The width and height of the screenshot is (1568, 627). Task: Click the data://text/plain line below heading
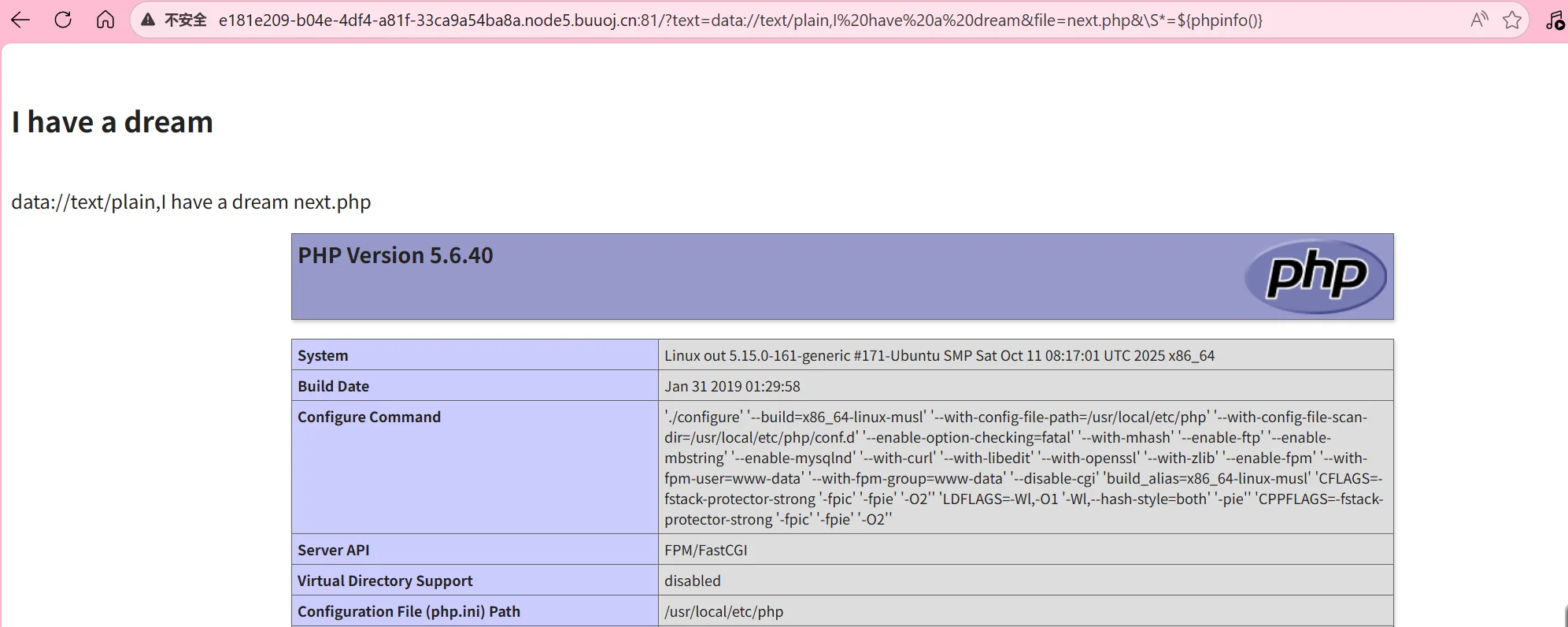(190, 202)
